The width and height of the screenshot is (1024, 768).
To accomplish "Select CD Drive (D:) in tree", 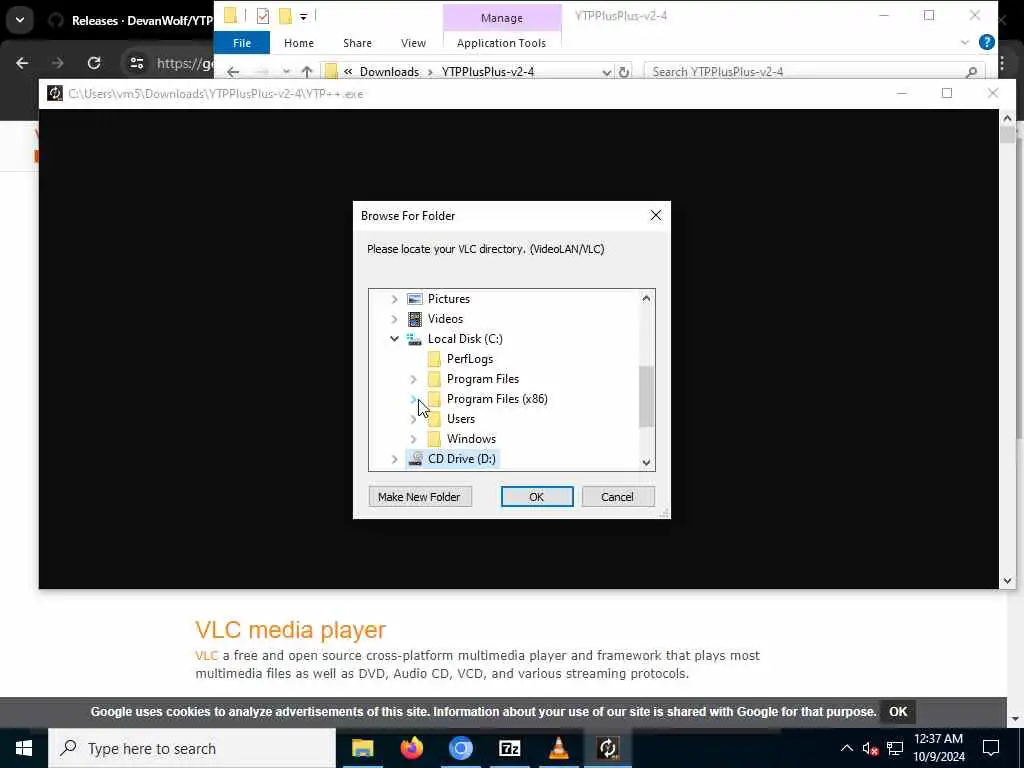I will [462, 459].
